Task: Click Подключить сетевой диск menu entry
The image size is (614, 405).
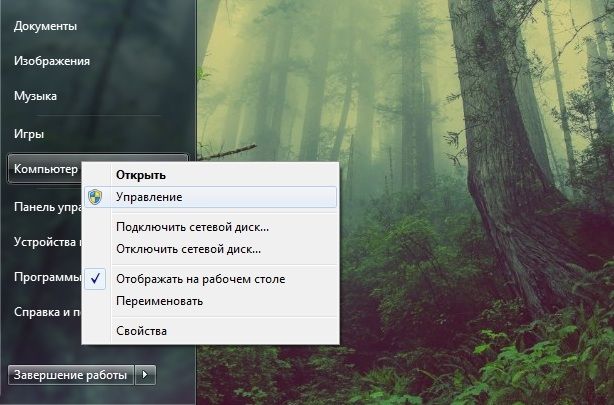Action: [192, 227]
